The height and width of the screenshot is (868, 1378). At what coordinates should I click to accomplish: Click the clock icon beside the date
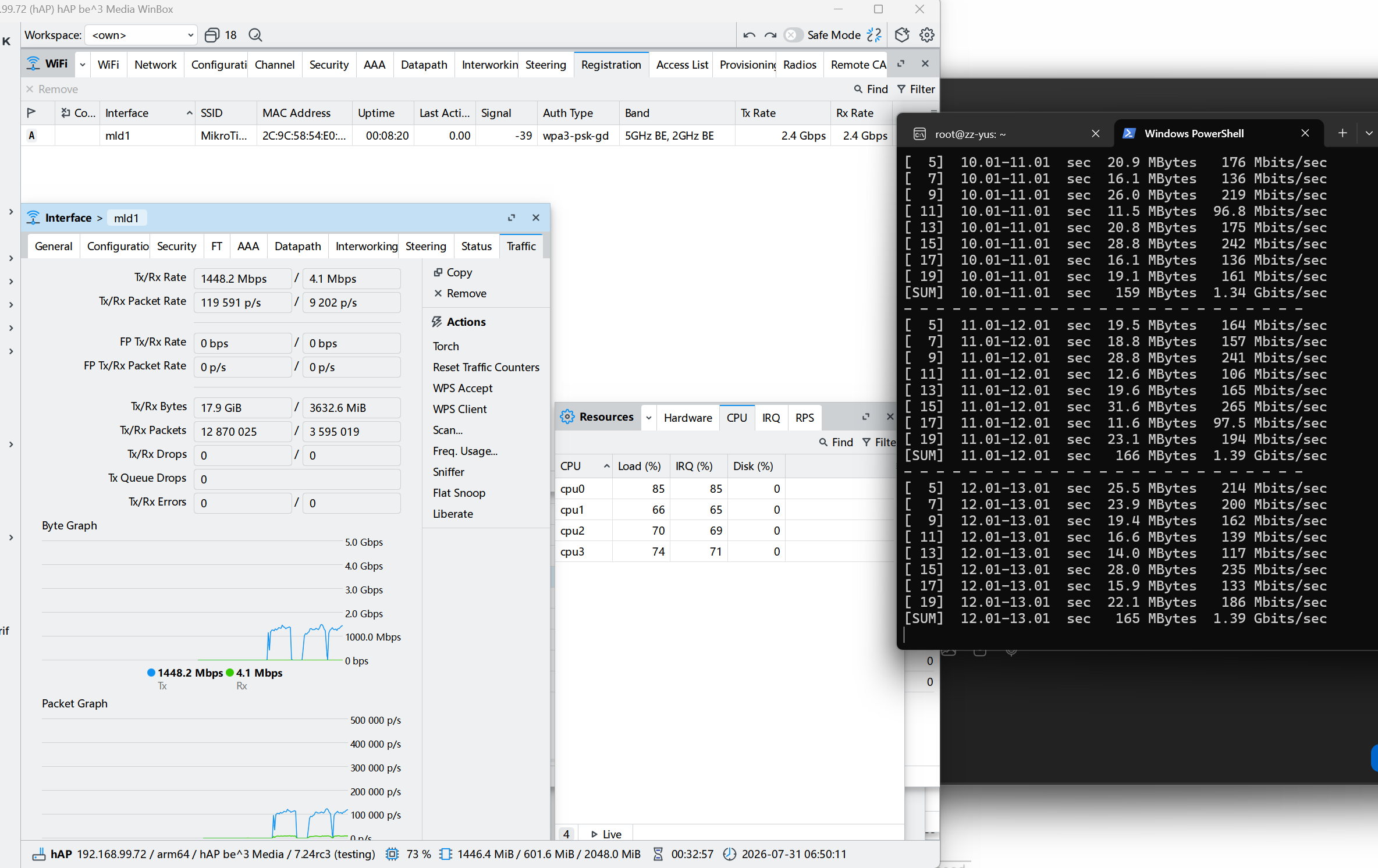pos(729,854)
